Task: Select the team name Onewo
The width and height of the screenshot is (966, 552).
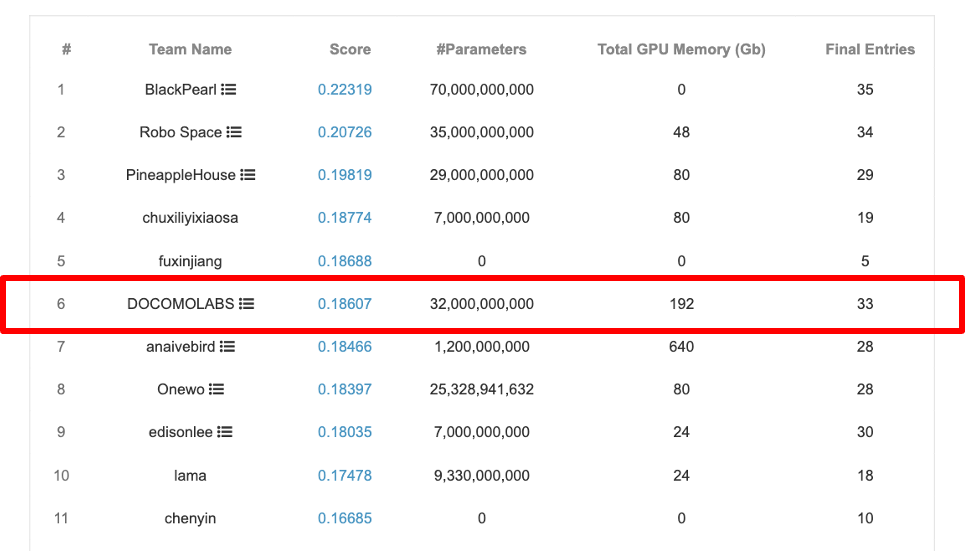Action: pyautogui.click(x=181, y=389)
